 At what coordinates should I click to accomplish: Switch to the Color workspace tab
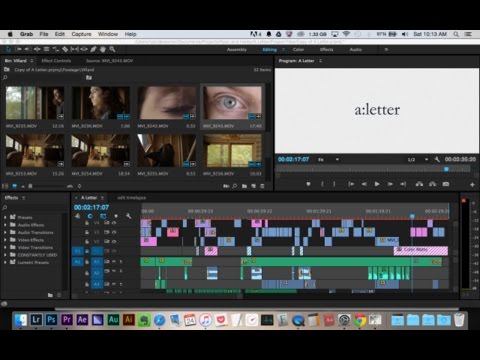pos(298,50)
